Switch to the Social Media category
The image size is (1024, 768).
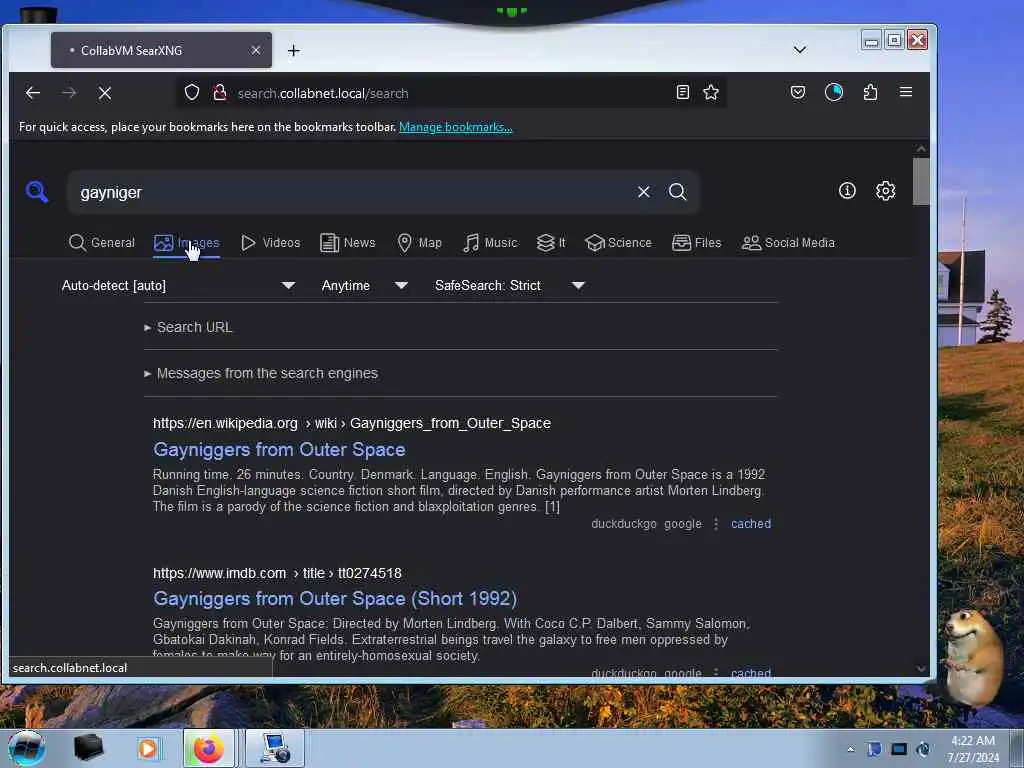(x=788, y=243)
